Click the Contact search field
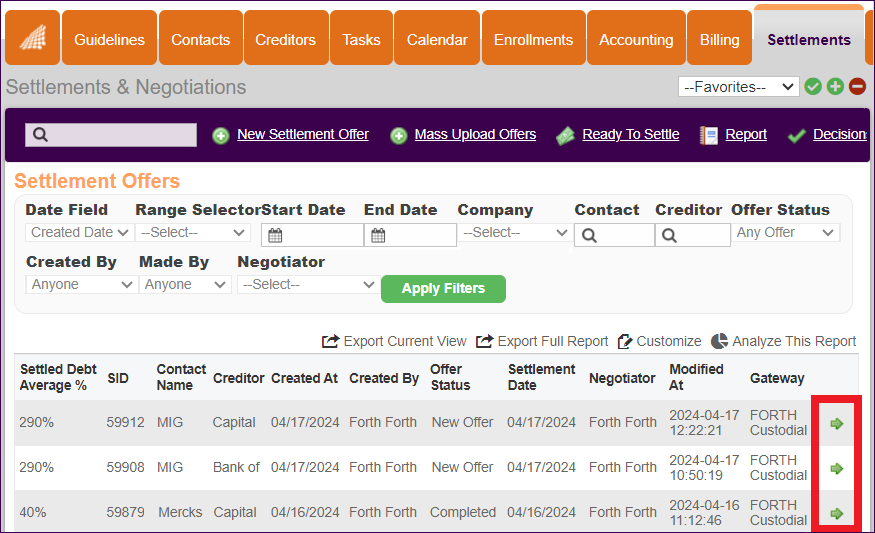 pyautogui.click(x=614, y=235)
